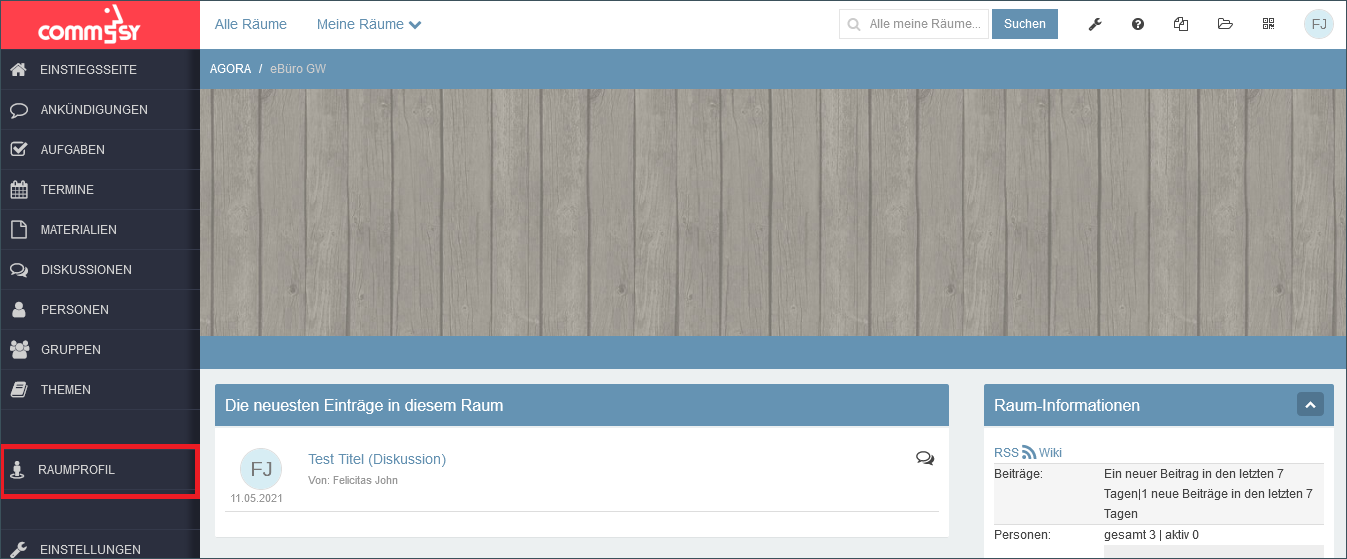Viewport: 1347px width, 559px height.
Task: Open Aufgaben in the sidebar
Action: [100, 150]
